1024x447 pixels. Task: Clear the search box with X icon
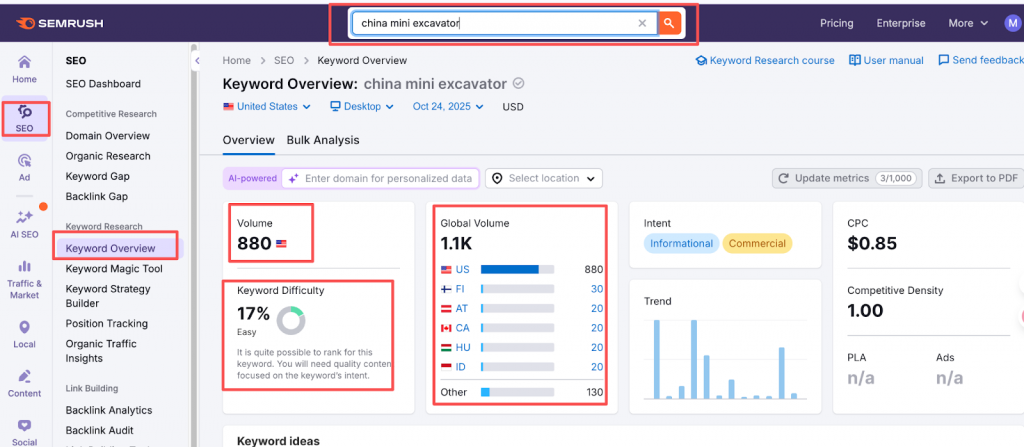642,23
